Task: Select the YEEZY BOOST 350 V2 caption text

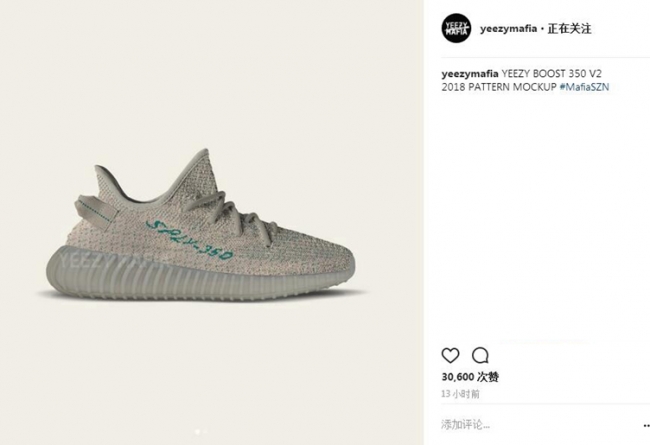Action: (x=551, y=74)
